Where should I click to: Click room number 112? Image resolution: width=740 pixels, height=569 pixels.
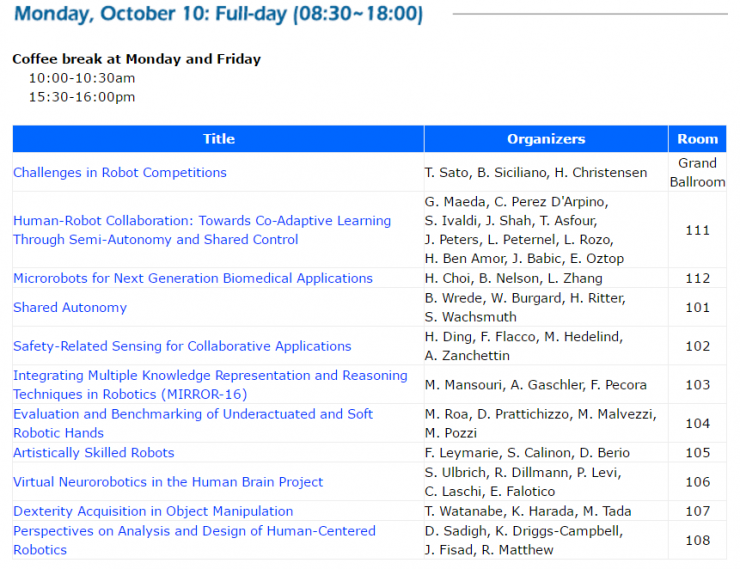click(x=698, y=278)
